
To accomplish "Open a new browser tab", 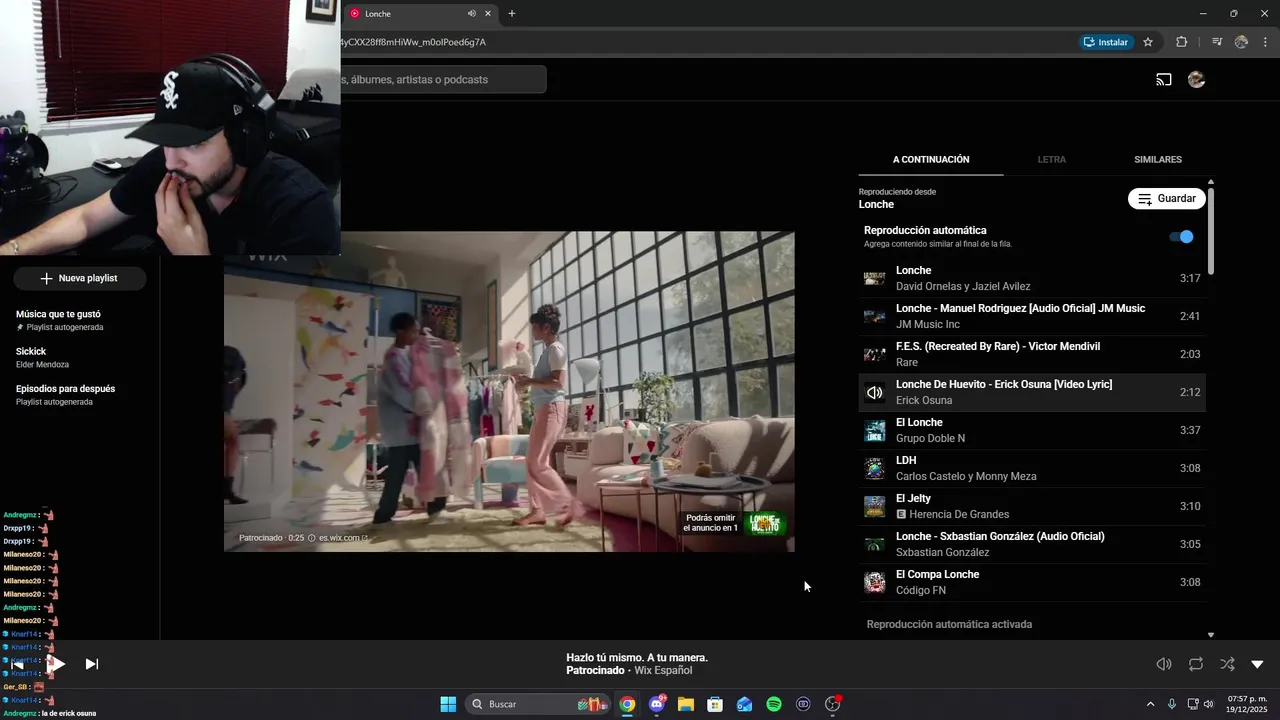I will point(512,13).
